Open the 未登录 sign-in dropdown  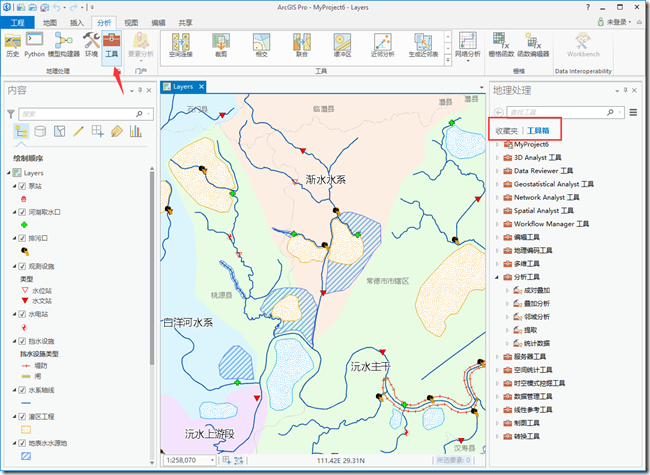point(619,22)
